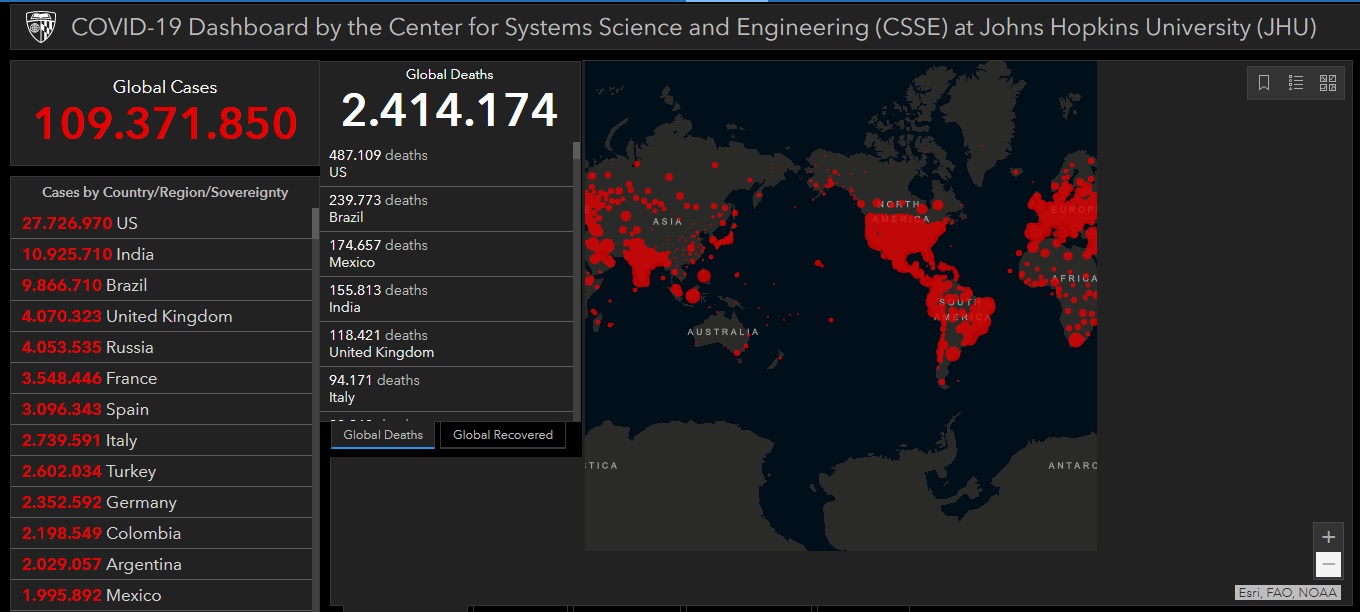The height and width of the screenshot is (612, 1360).
Task: Click the Australia label on the map
Action: (723, 331)
